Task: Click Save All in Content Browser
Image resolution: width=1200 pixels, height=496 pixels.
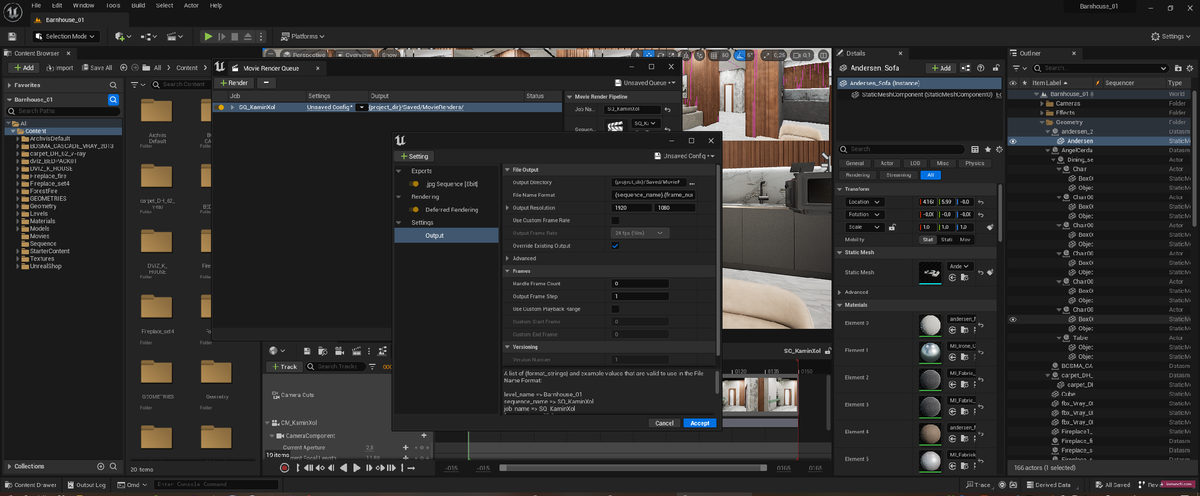Action: (x=98, y=67)
